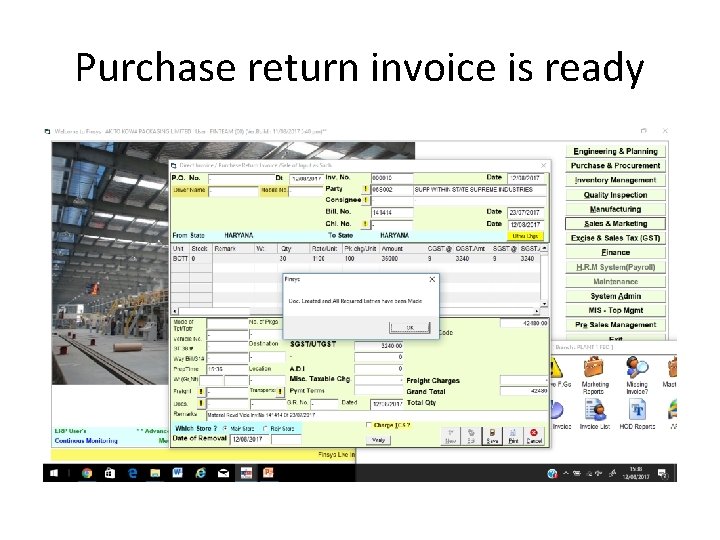The height and width of the screenshot is (540, 720).
Task: Open Microsoft Word from the taskbar
Action: 178,473
